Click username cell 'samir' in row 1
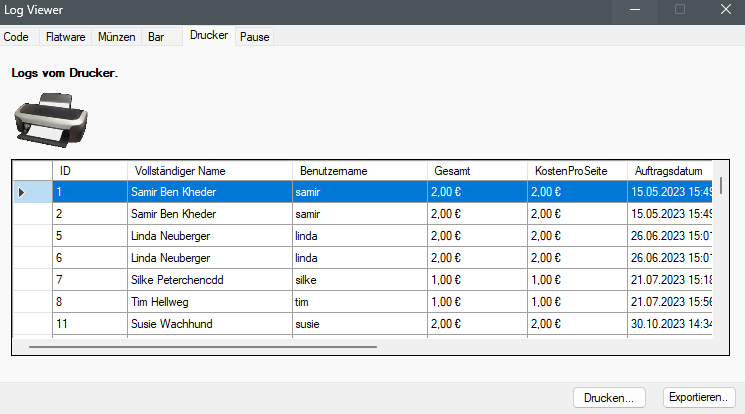 pyautogui.click(x=360, y=192)
